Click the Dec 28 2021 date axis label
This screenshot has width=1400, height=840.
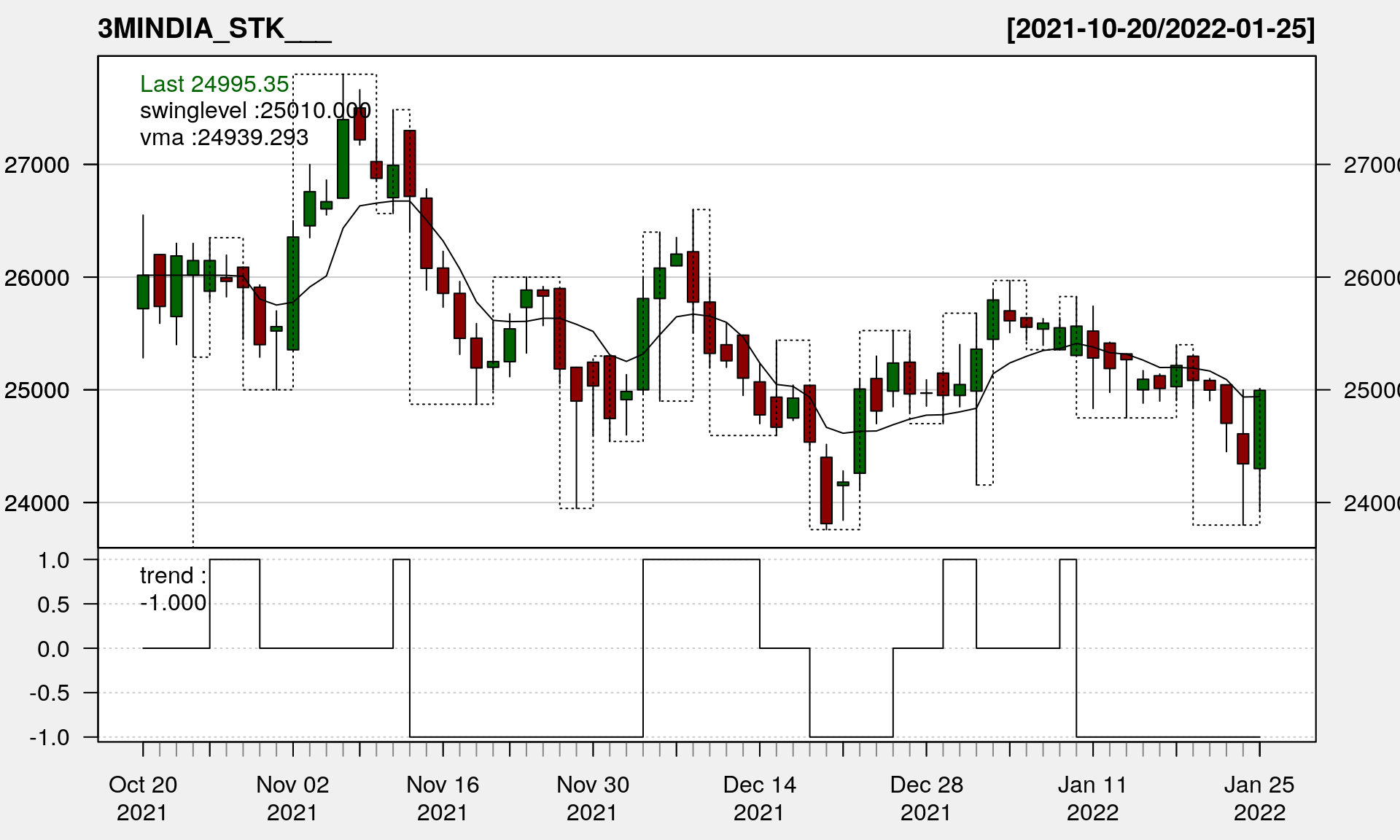926,798
